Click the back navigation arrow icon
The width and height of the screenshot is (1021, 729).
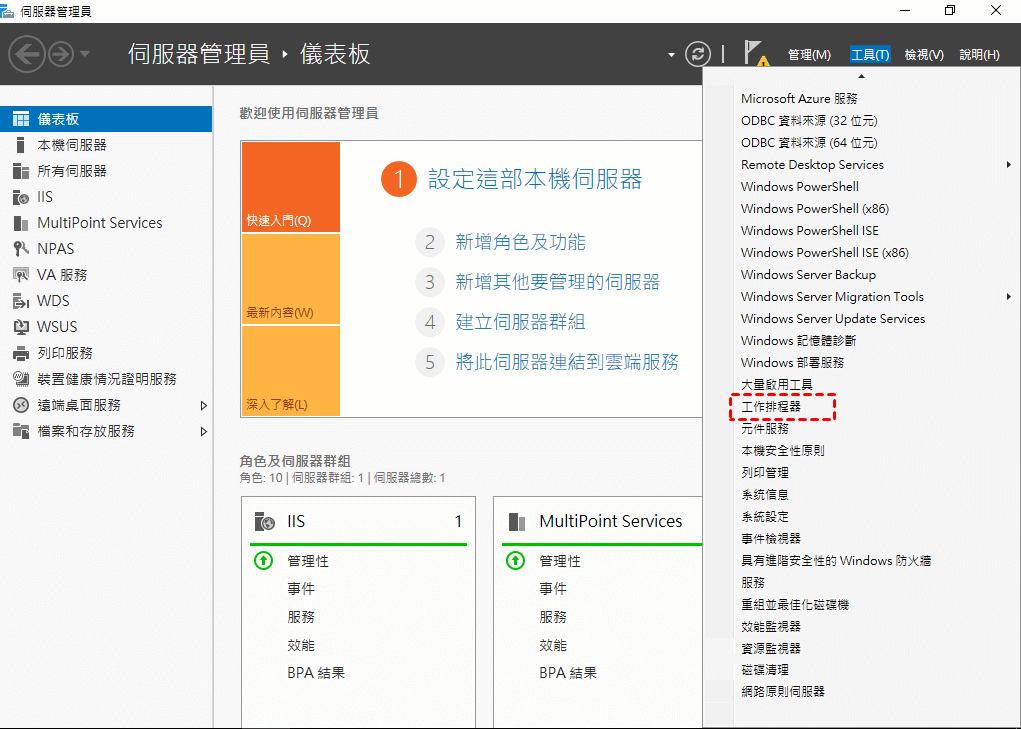coord(27,54)
